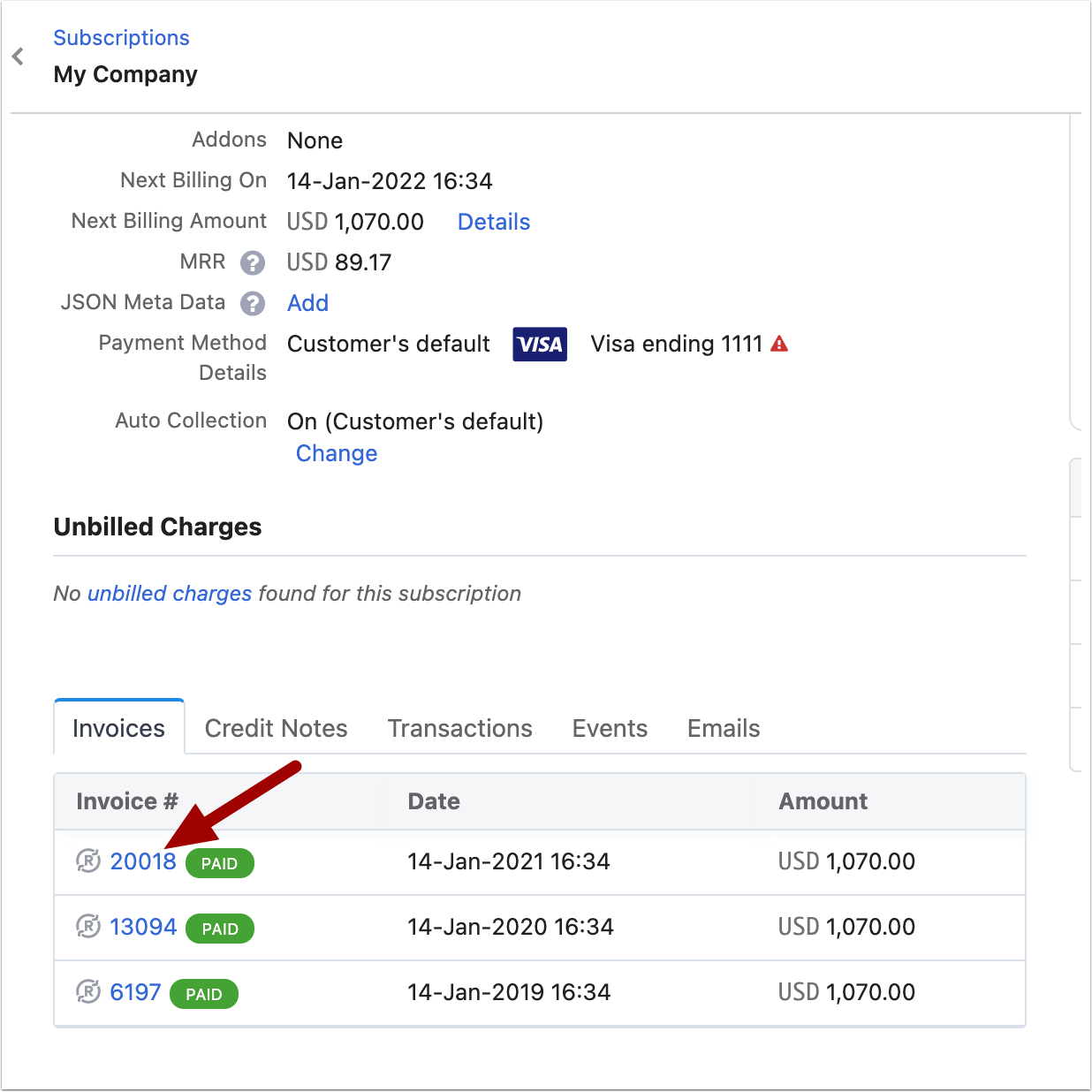Image resolution: width=1092 pixels, height=1092 pixels.
Task: Open the Subscriptions breadcrumb link
Action: click(121, 38)
